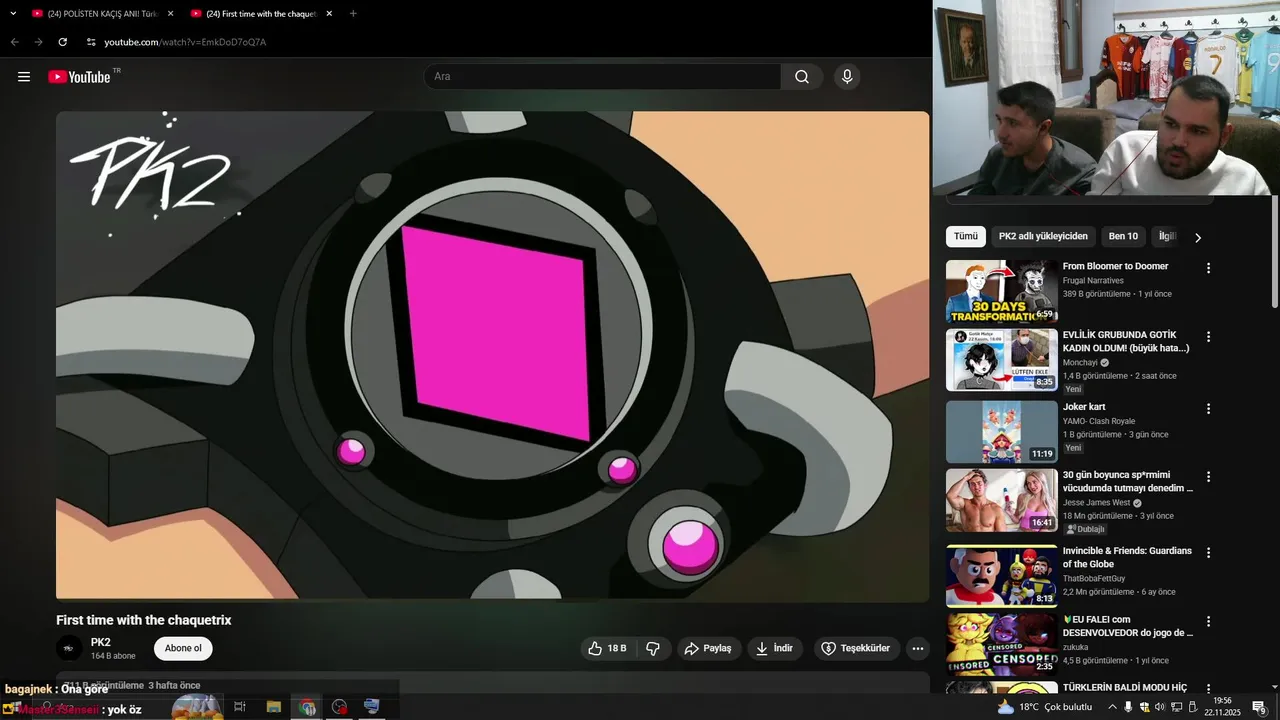
Task: Like the video with 18 B
Action: pos(607,648)
